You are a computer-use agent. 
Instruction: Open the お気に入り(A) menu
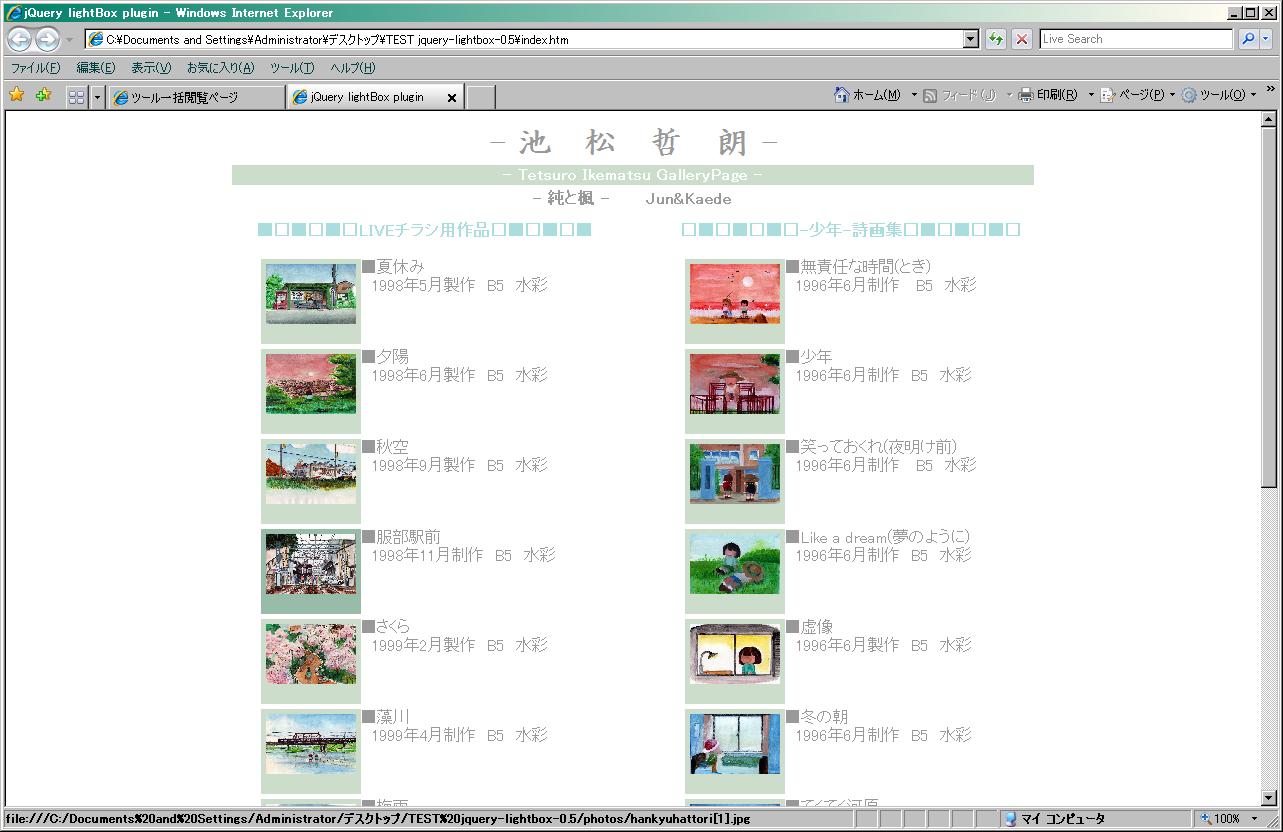point(220,68)
